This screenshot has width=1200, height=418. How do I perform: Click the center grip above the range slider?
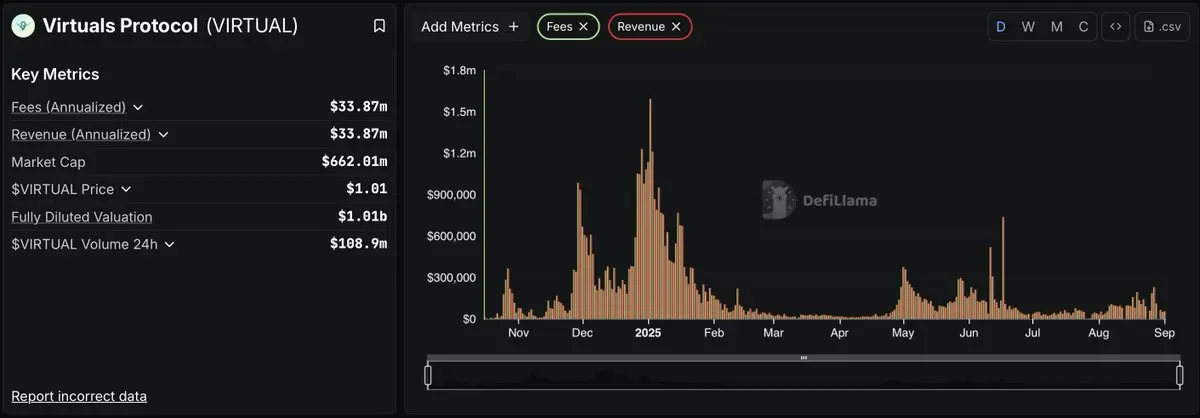coord(804,357)
